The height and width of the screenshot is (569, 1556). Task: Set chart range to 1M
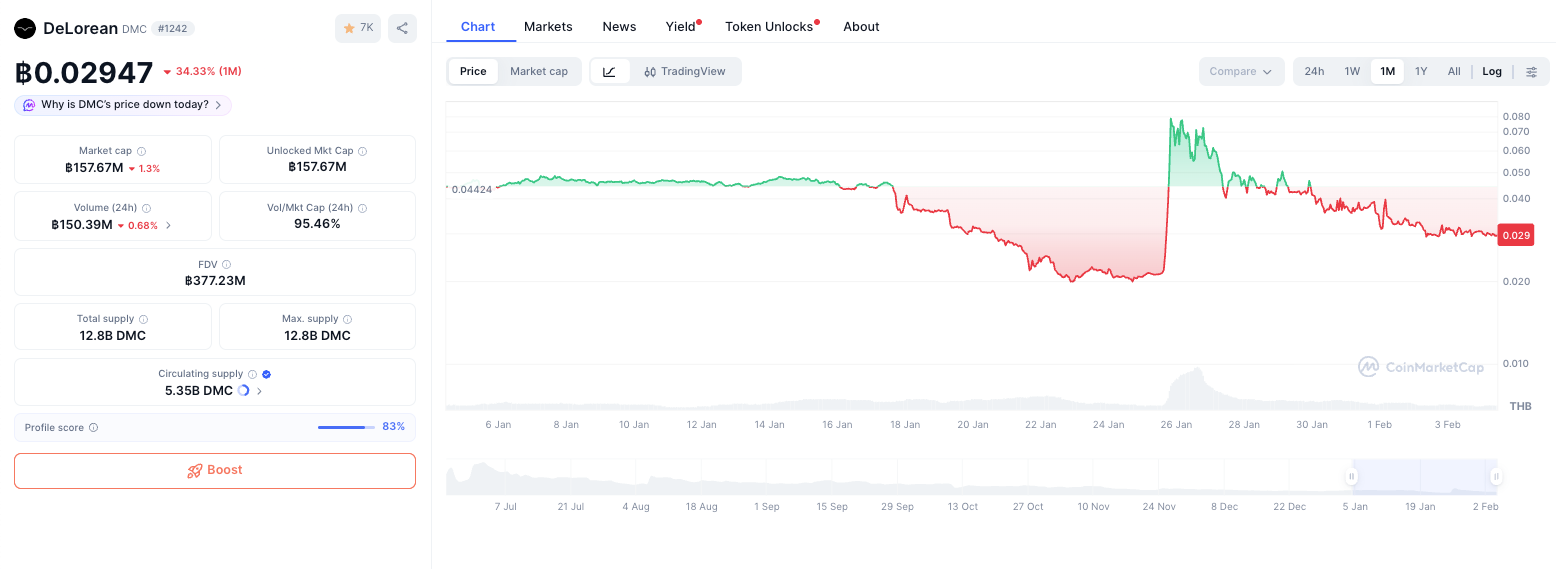tap(1387, 71)
